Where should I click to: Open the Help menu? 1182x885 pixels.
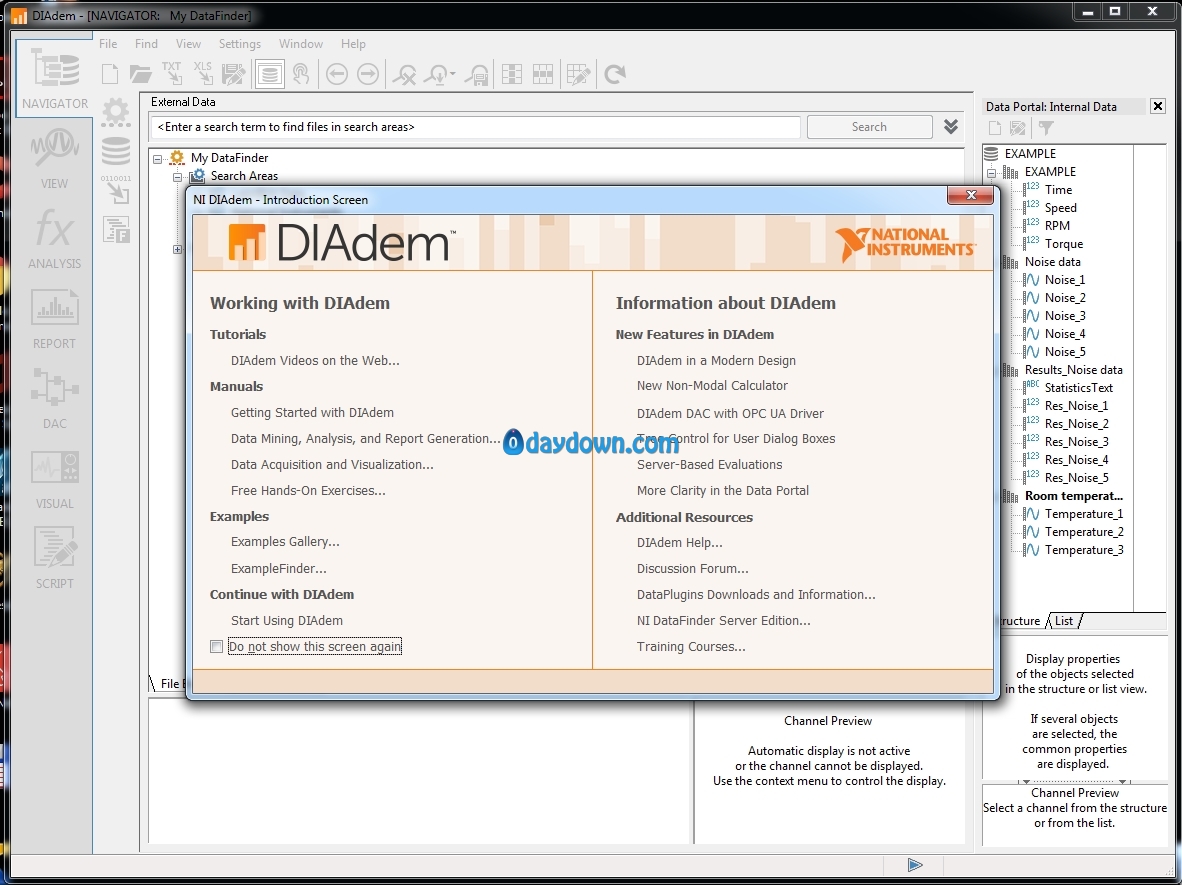[353, 44]
